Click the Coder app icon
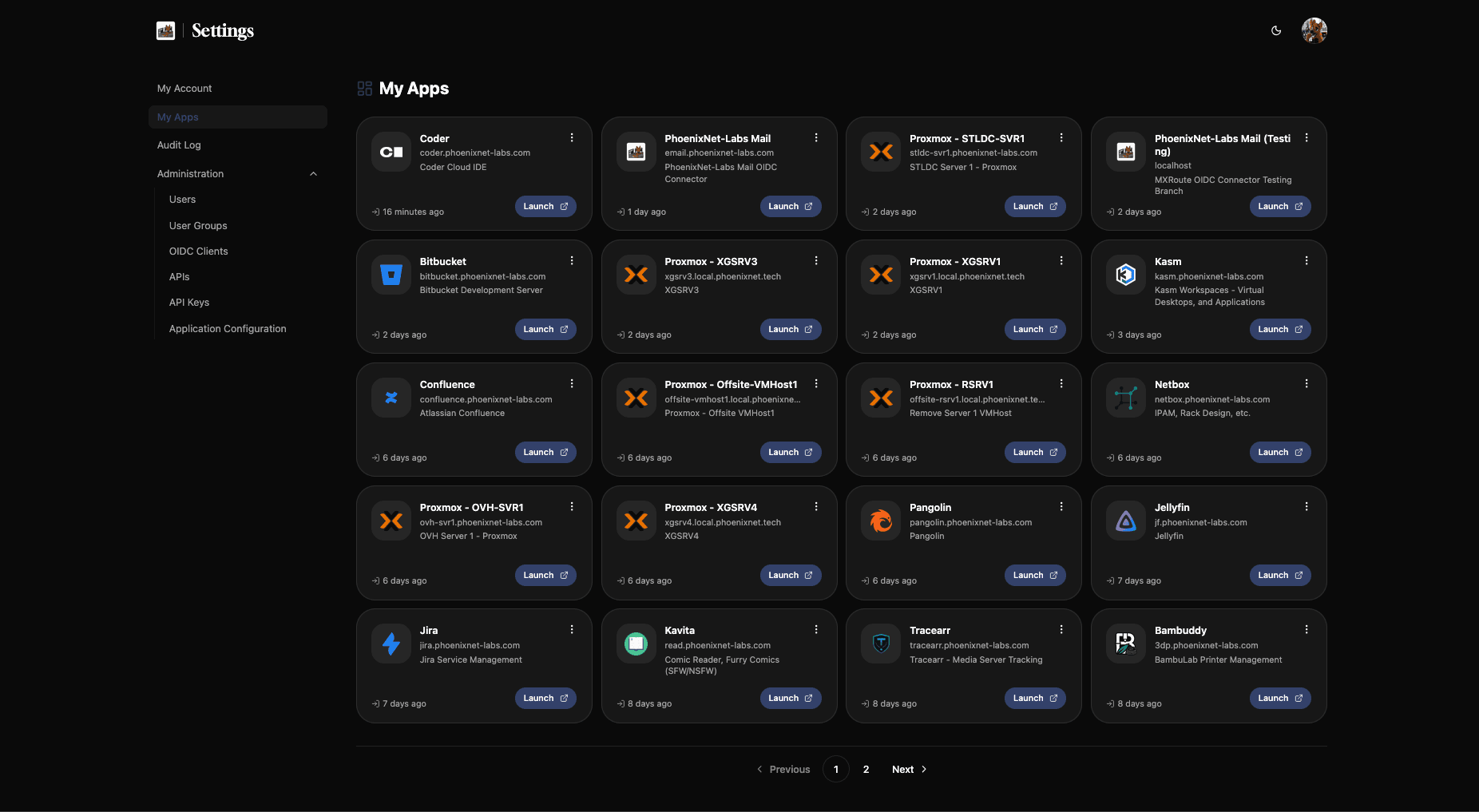Viewport: 1479px width, 812px height. (x=391, y=152)
